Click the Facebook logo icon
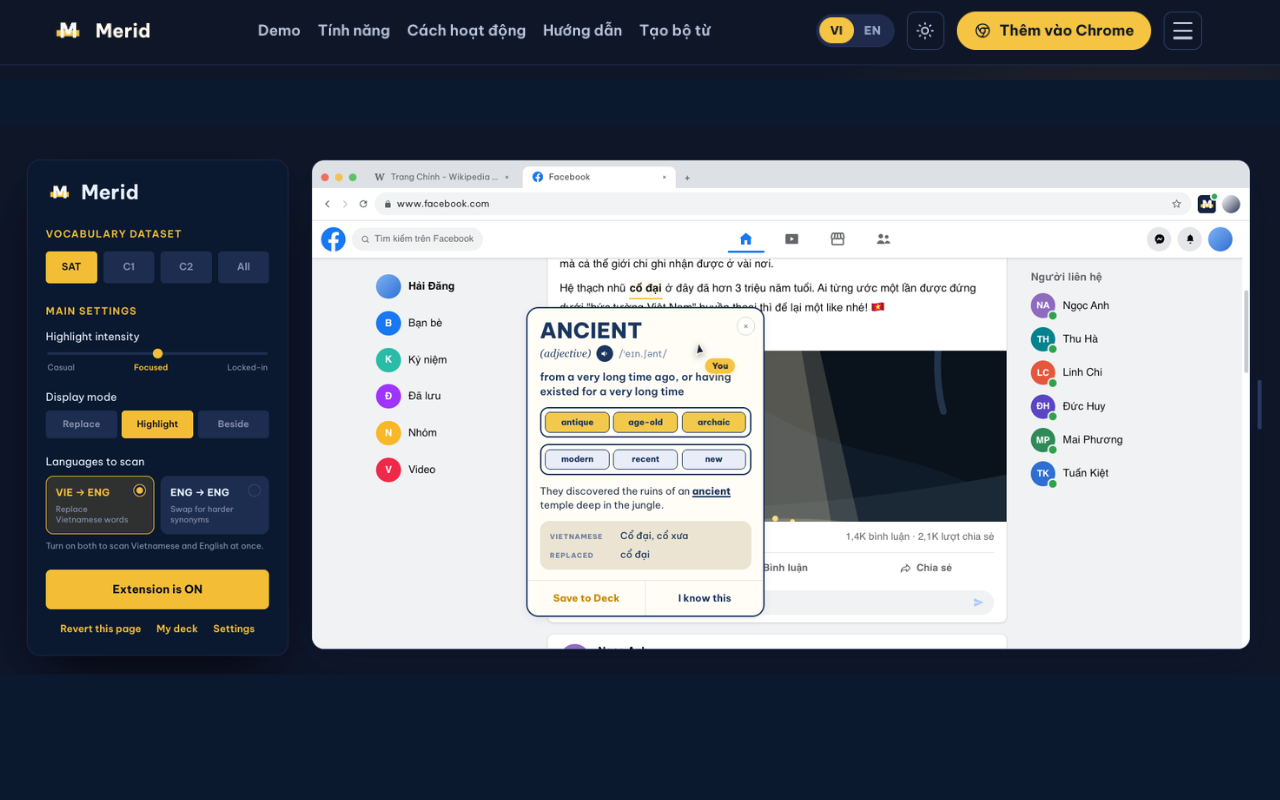 point(333,239)
